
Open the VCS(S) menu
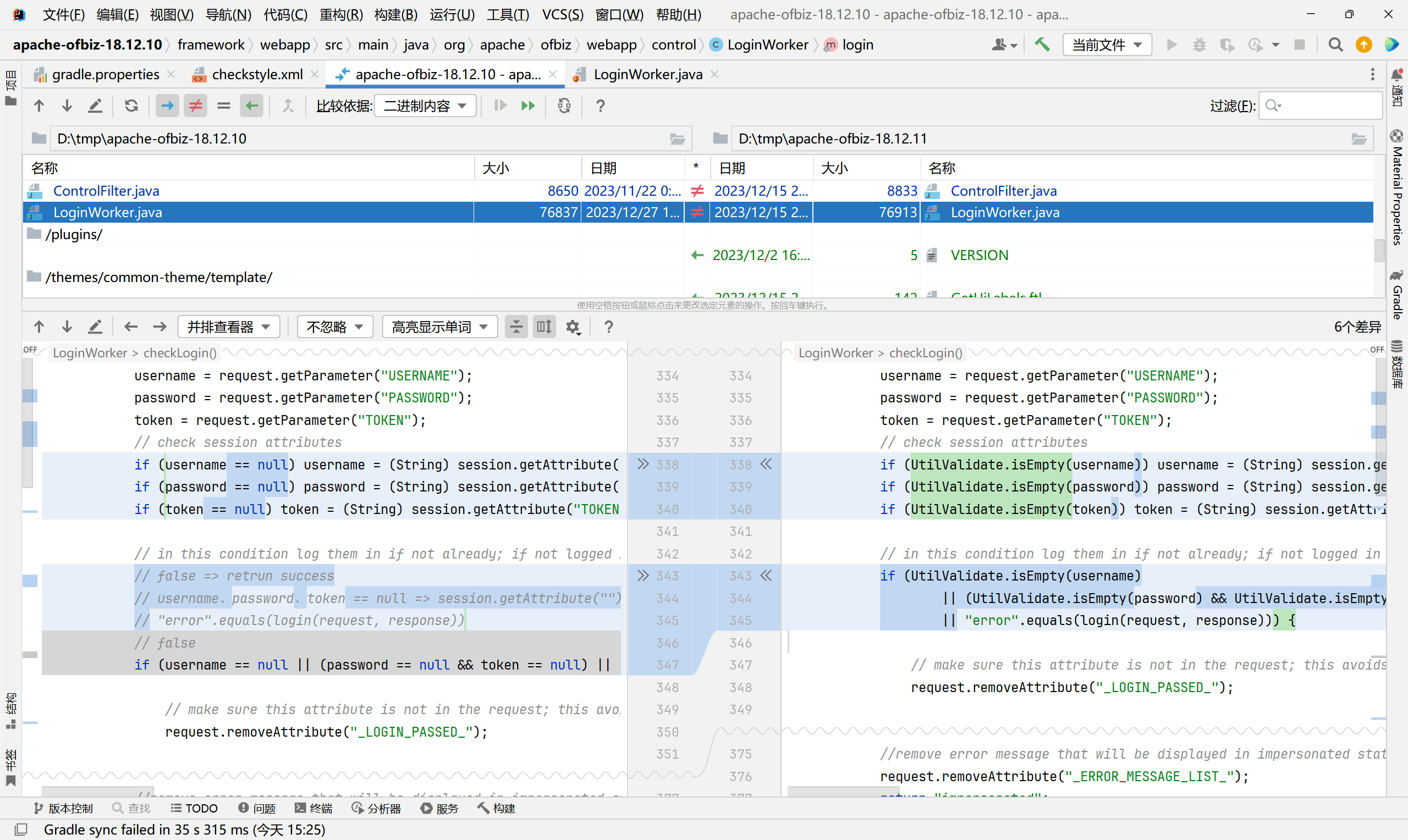[x=563, y=15]
